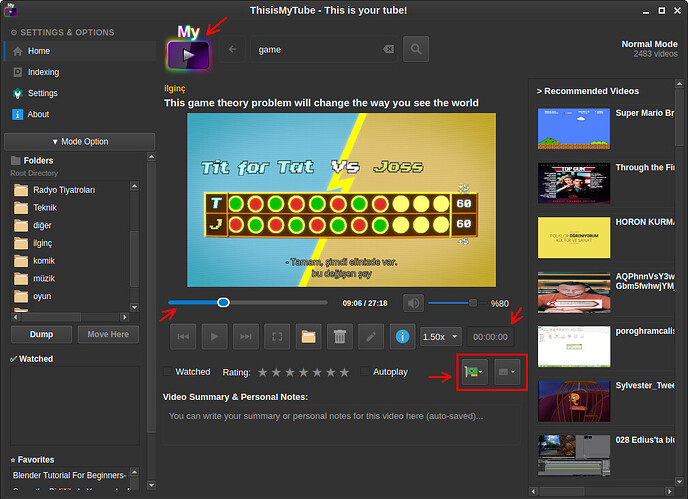The image size is (688, 499).
Task: Click the video notes text area
Action: [x=342, y=425]
